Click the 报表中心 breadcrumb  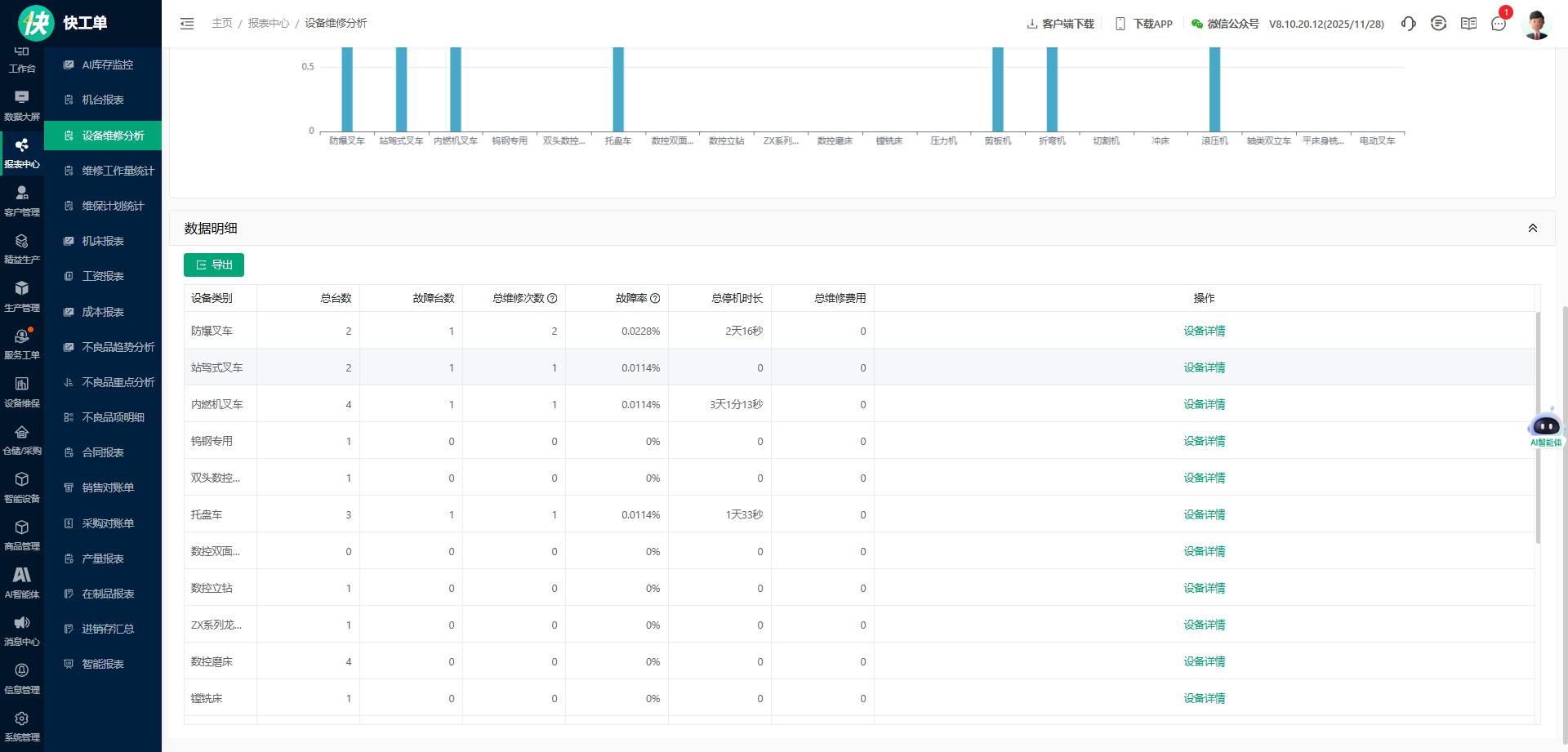tap(269, 24)
